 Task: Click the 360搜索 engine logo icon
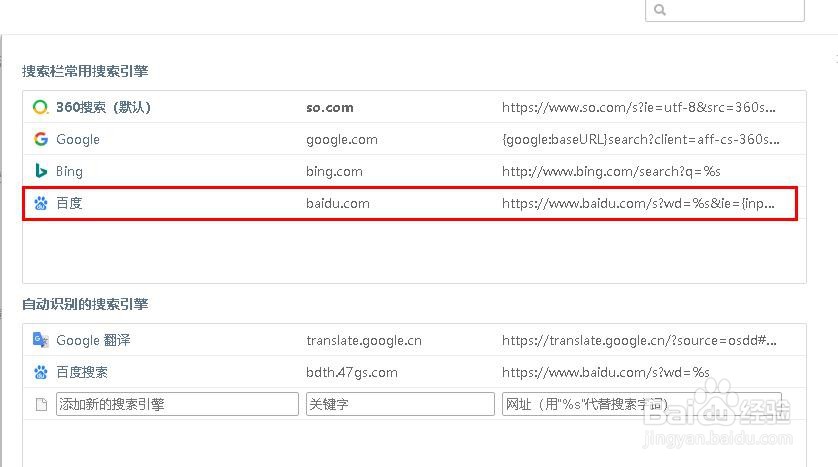(x=40, y=107)
